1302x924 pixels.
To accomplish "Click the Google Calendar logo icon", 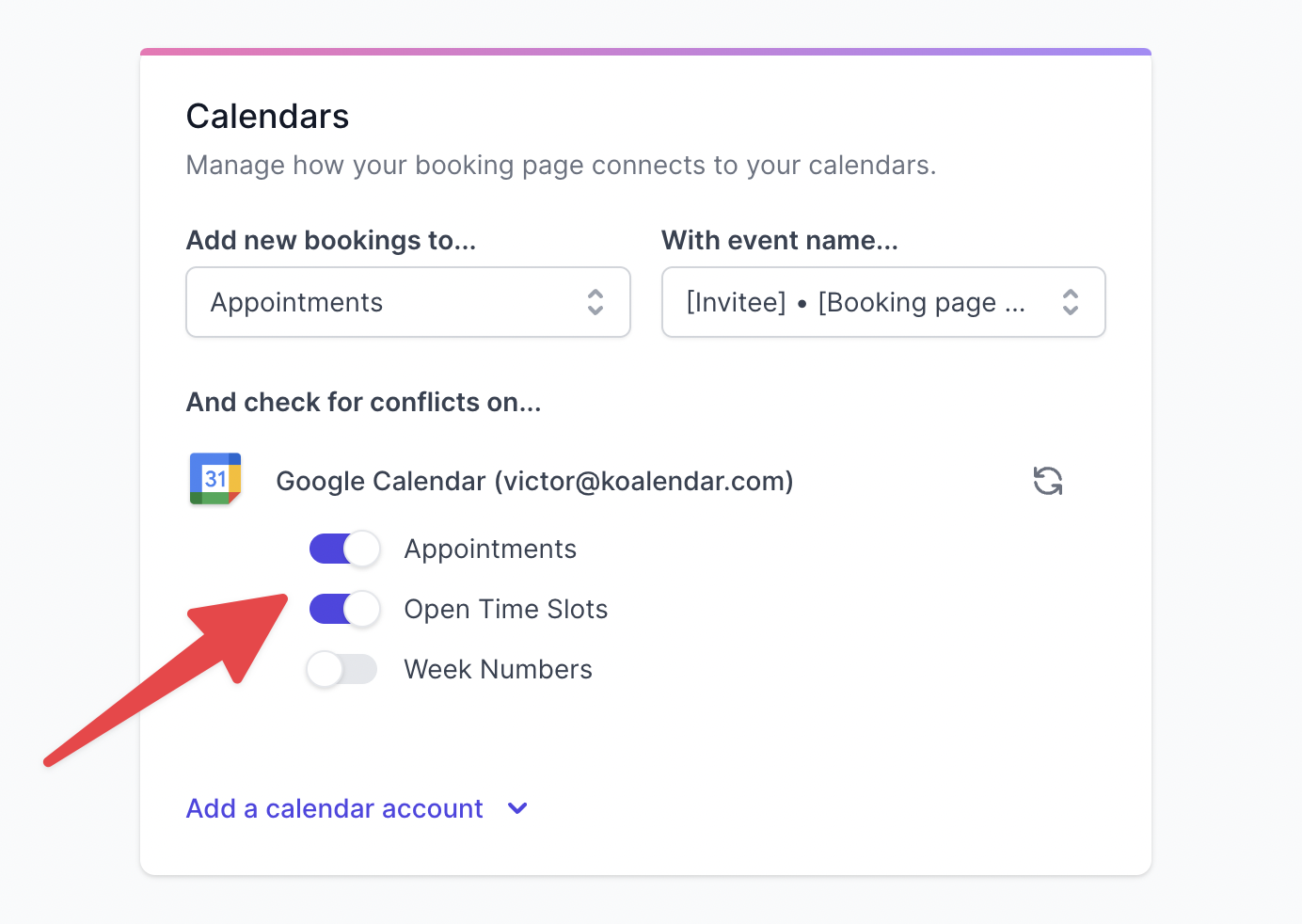I will click(215, 479).
